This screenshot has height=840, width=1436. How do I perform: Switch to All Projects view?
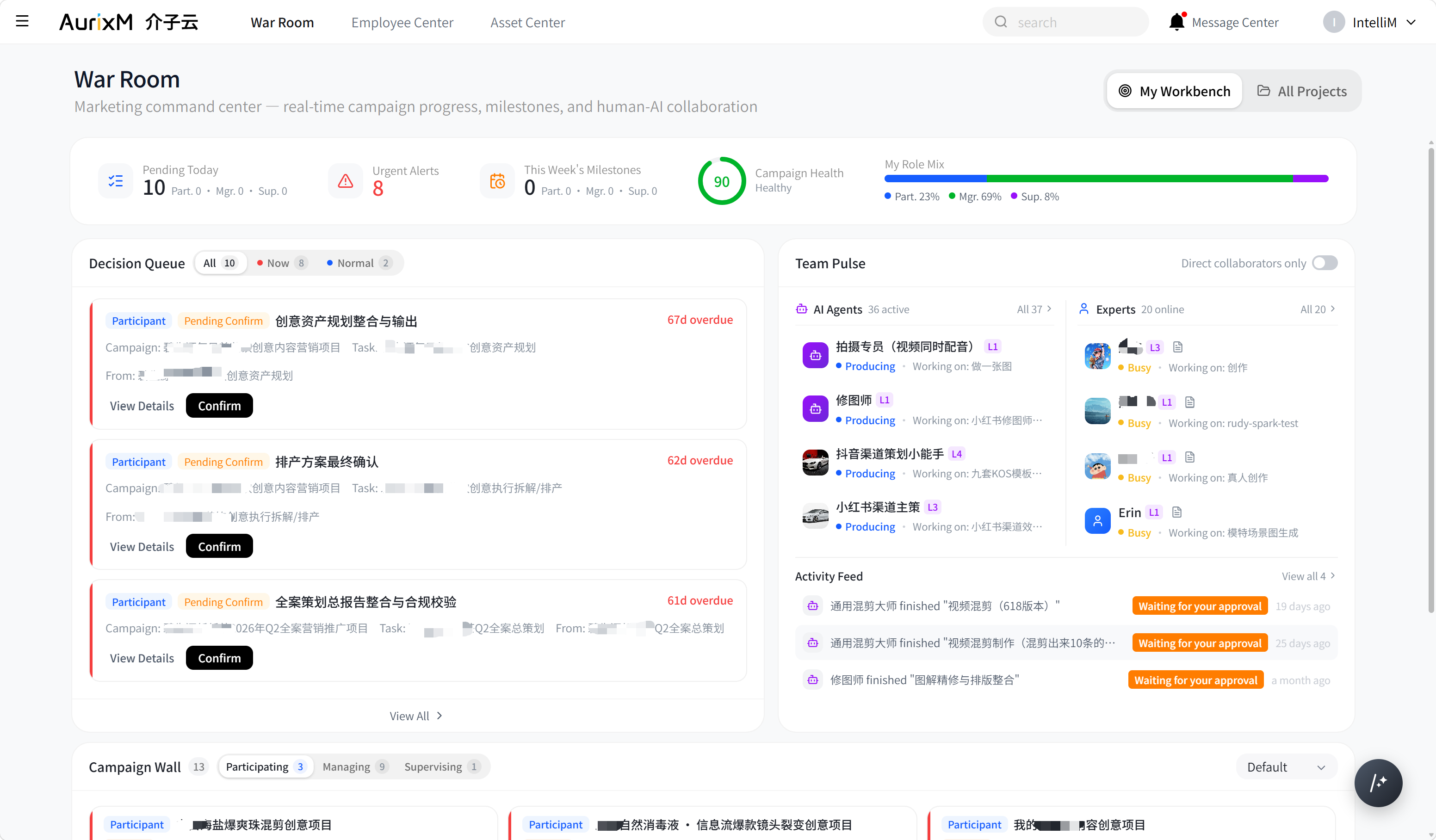[x=1302, y=91]
